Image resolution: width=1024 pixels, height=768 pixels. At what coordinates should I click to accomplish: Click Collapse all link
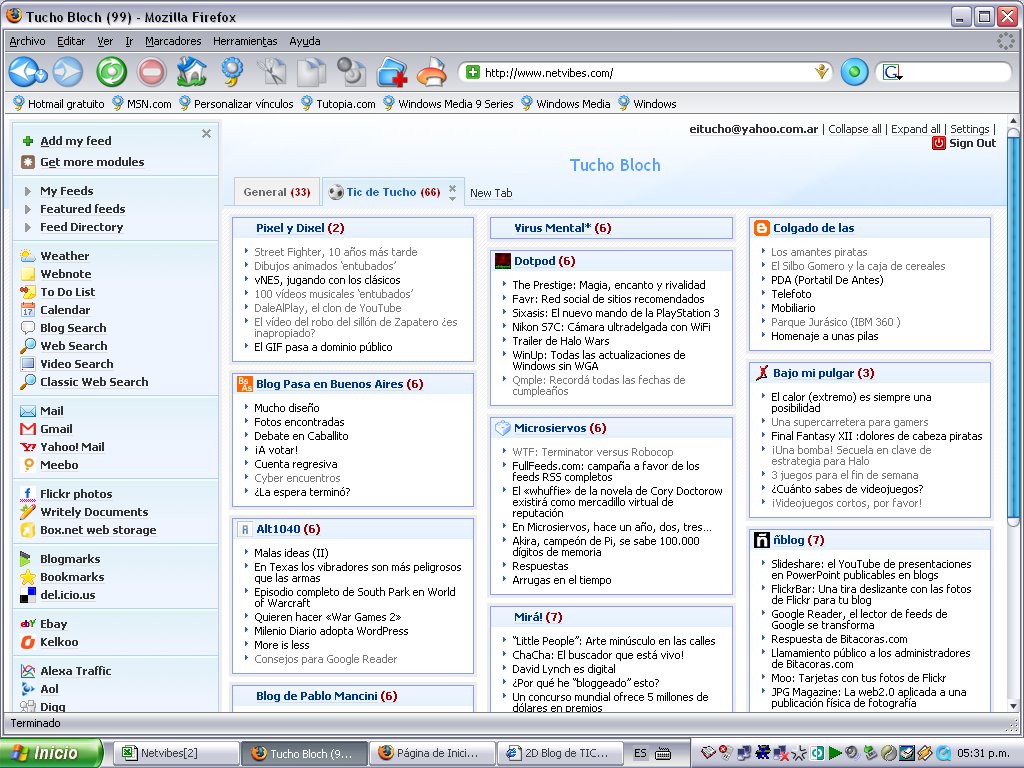tap(855, 129)
